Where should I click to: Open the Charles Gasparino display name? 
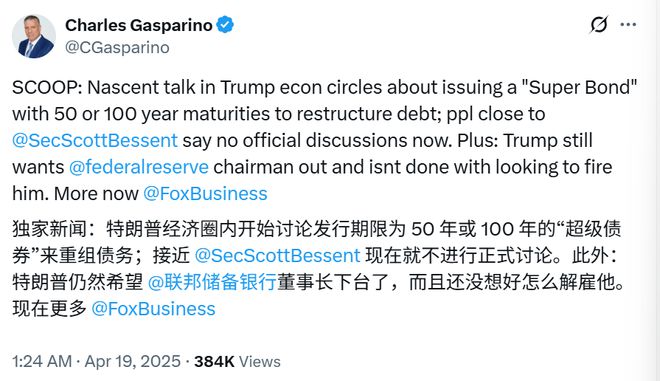point(138,25)
